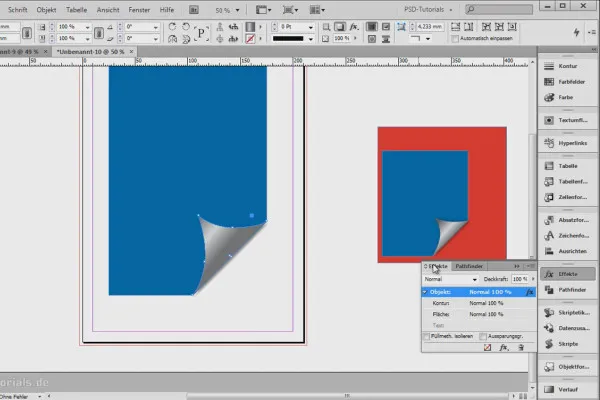Switch to the Pathfinder tab

[469, 266]
